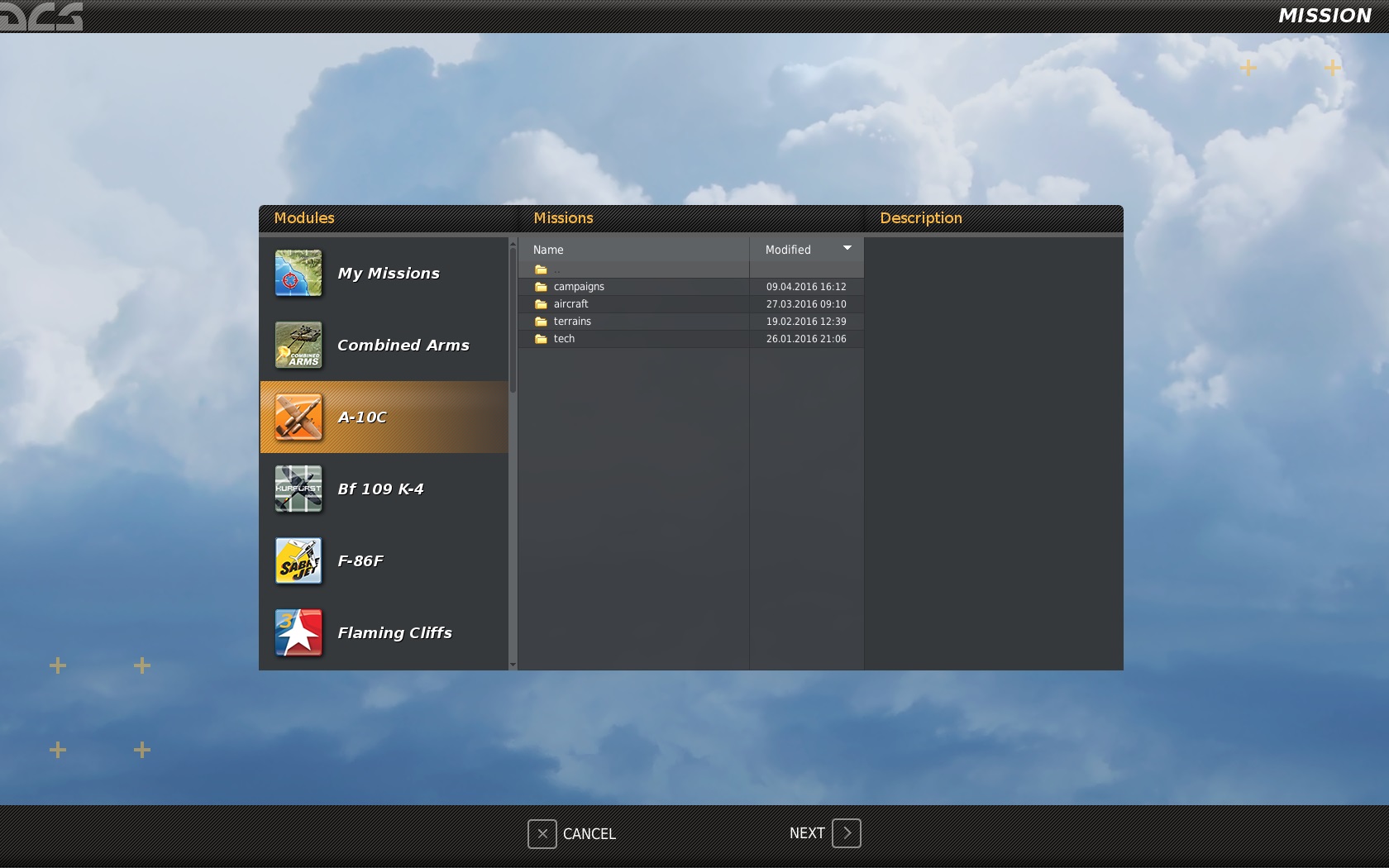Screen dimensions: 1389x868
Task: Click the A-10C aircraft icon
Action: coord(298,417)
